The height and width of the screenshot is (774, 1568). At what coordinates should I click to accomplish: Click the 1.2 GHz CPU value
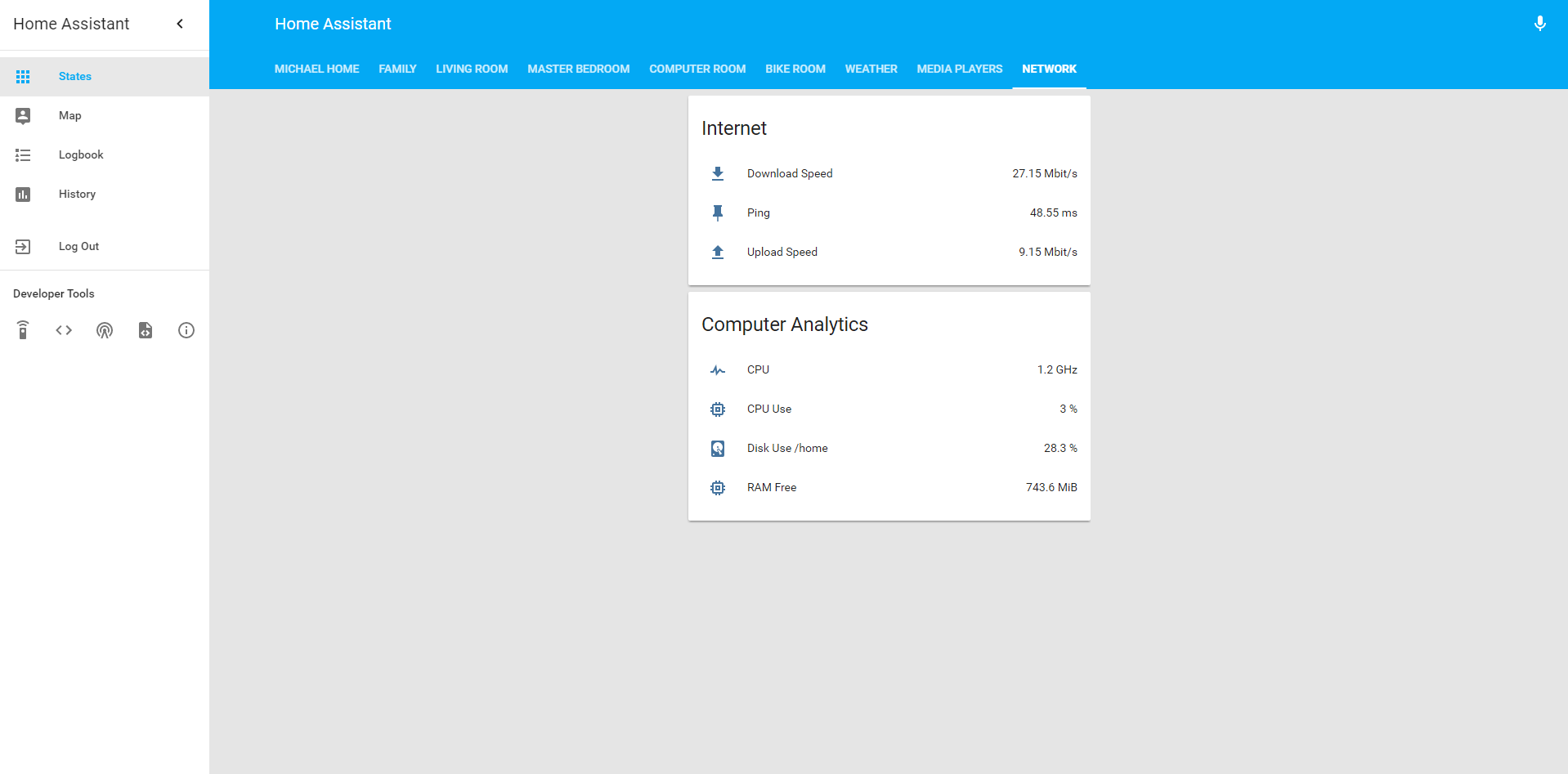pyautogui.click(x=1057, y=369)
